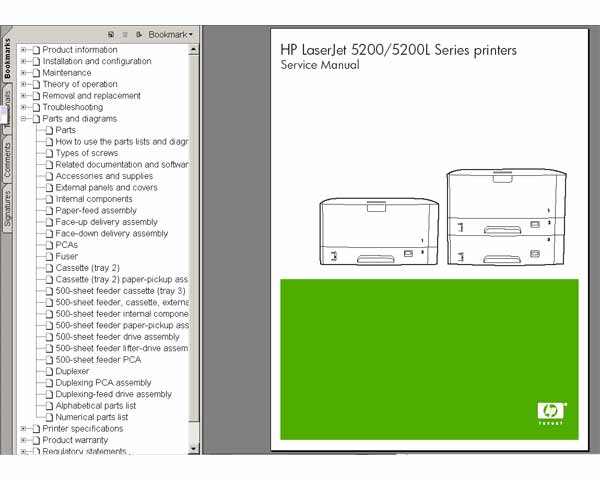Image resolution: width=600 pixels, height=480 pixels.
Task: Switch to the Signatures side tab
Action: (7, 209)
